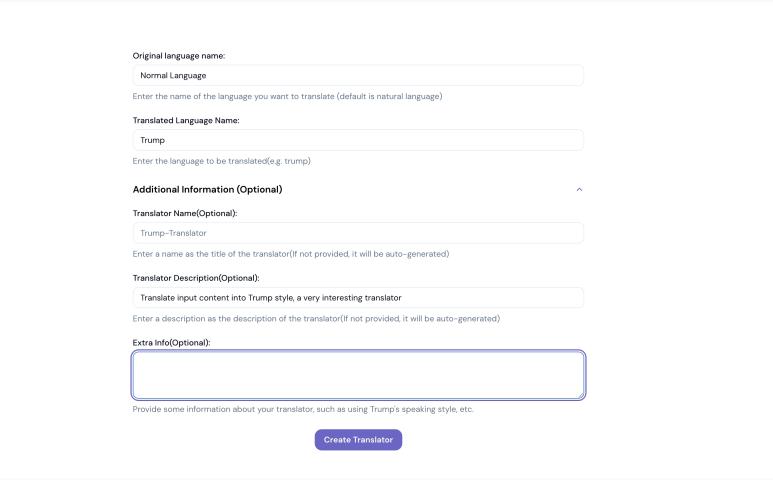Click the "Translator Description(Optional):" label
773x480 pixels.
click(196, 277)
